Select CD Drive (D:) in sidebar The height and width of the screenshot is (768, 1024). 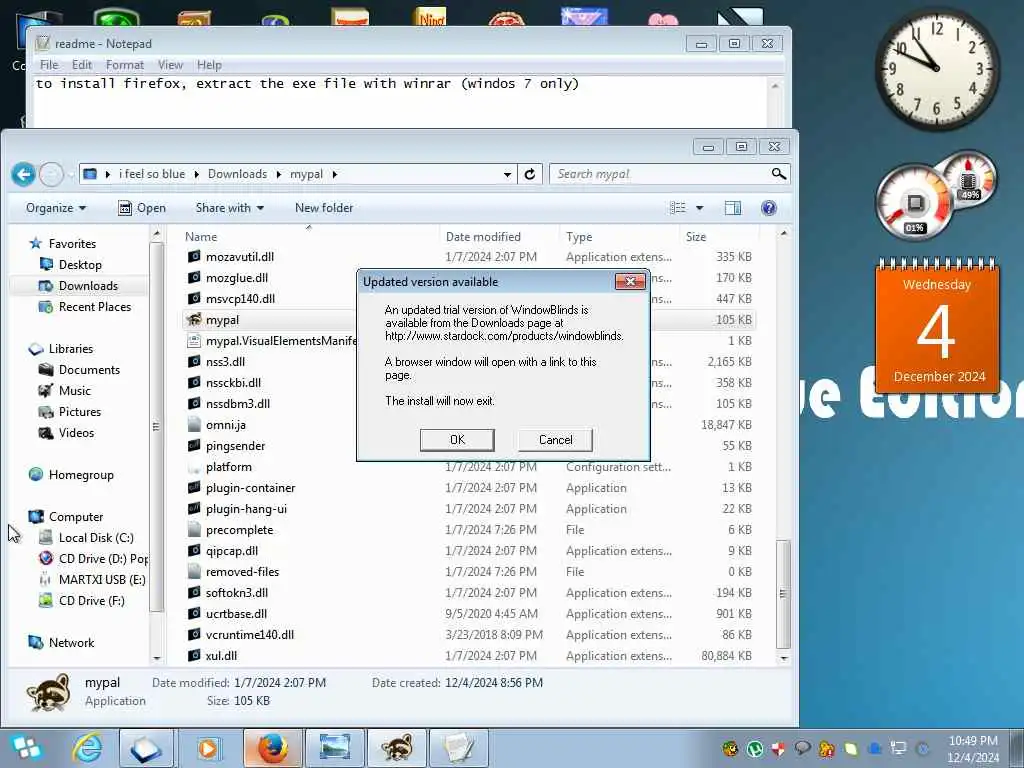point(93,558)
